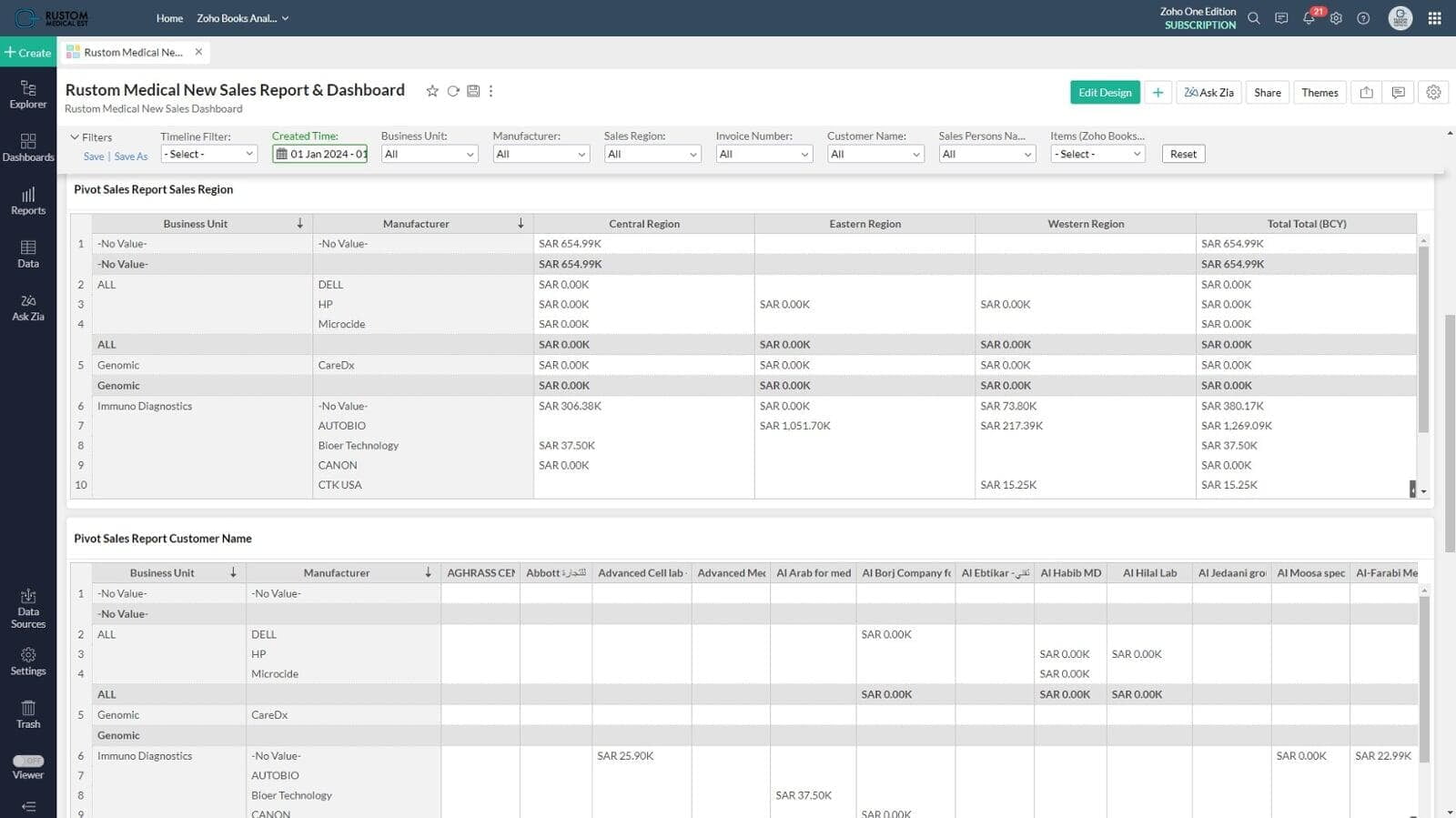Open the Sales Persons Name dropdown
The height and width of the screenshot is (818, 1456).
coord(987,154)
